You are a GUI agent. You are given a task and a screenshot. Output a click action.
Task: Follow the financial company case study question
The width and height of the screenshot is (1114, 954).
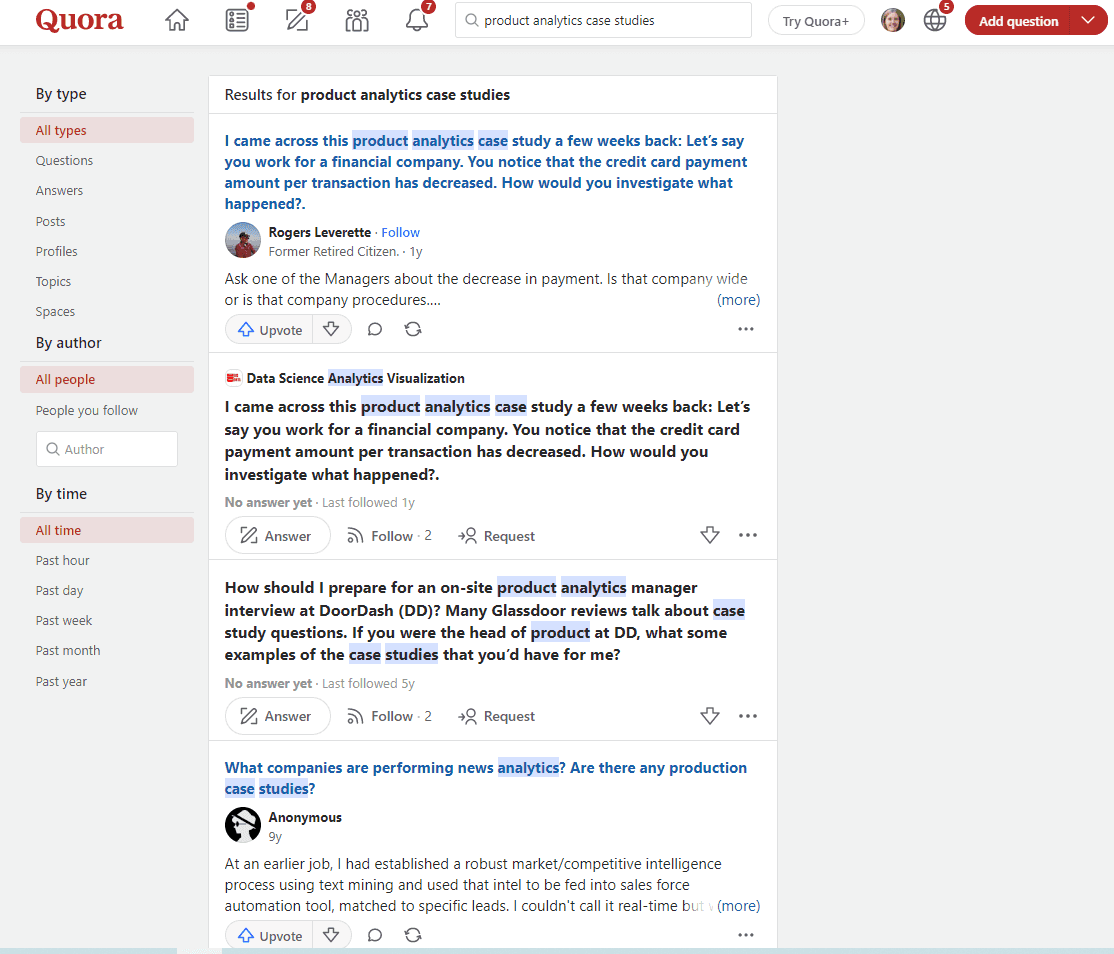(389, 536)
